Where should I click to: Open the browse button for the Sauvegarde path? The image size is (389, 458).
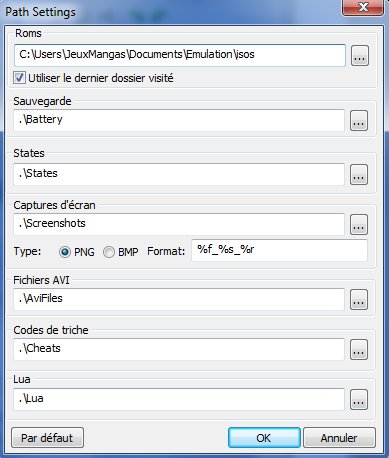point(359,120)
